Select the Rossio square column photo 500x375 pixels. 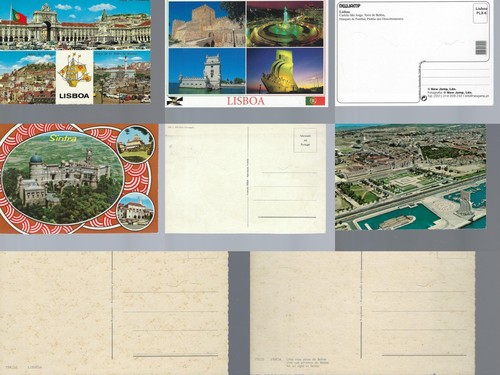tap(122, 77)
